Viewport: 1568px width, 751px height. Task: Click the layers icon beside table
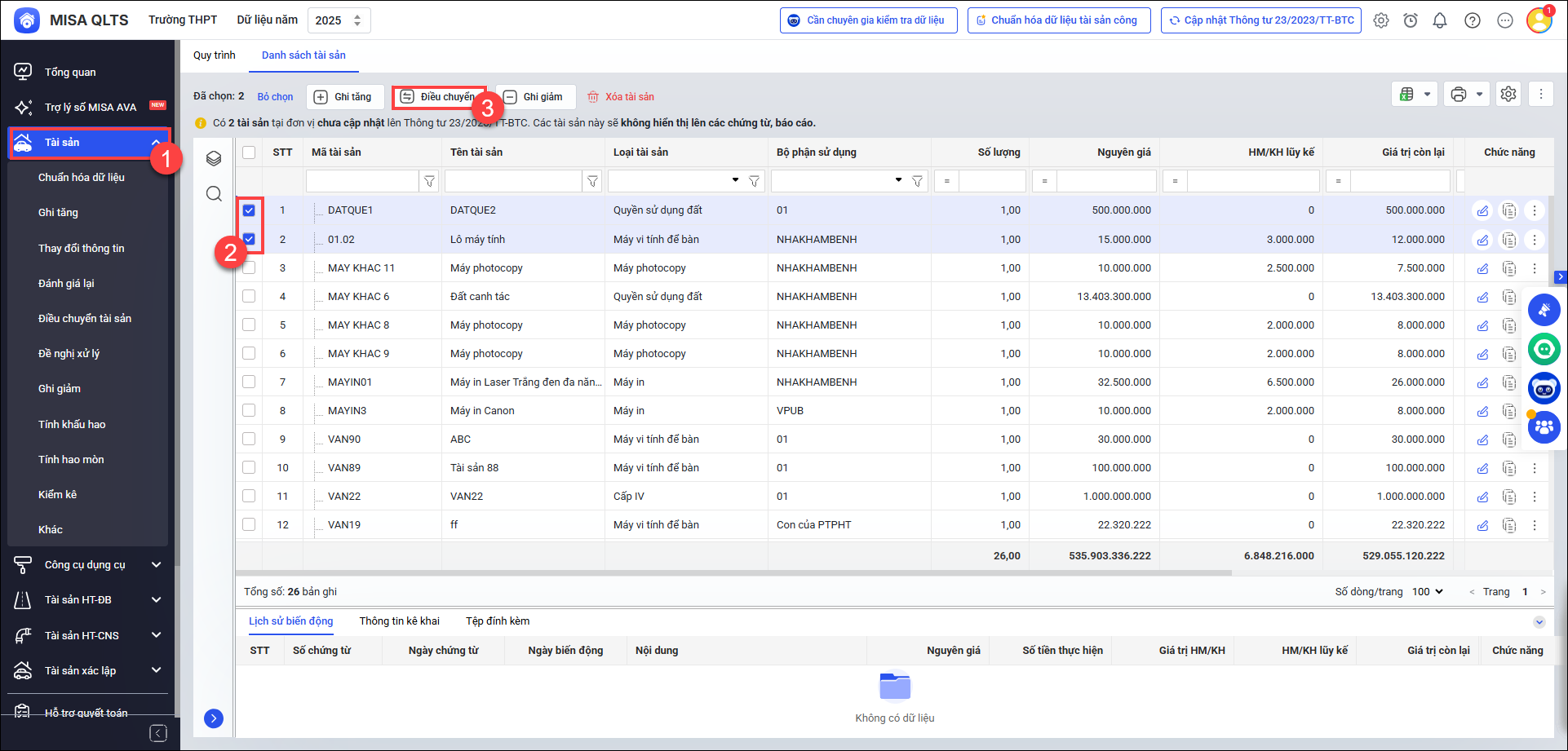coord(214,158)
